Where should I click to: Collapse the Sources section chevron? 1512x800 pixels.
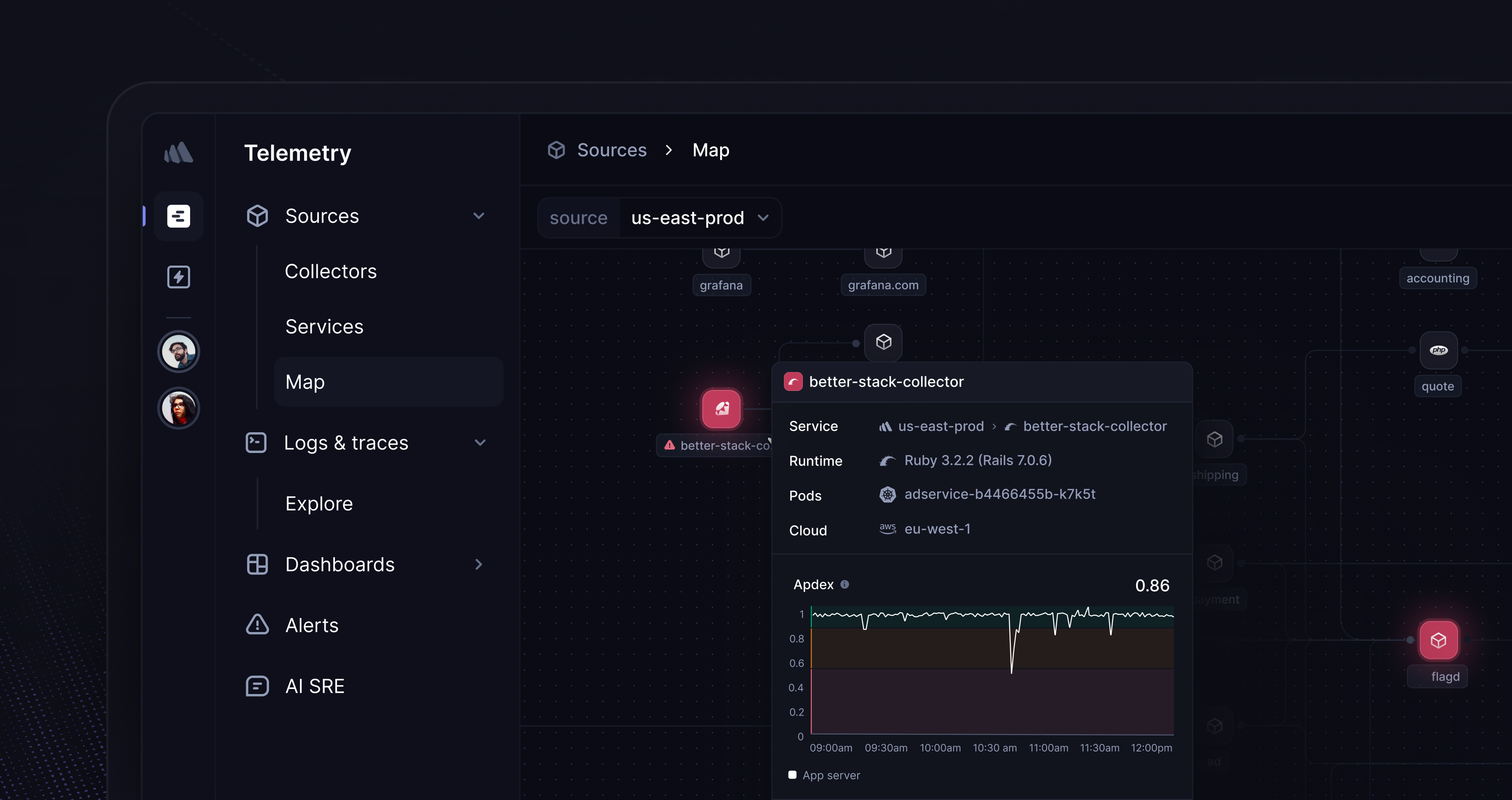click(479, 216)
